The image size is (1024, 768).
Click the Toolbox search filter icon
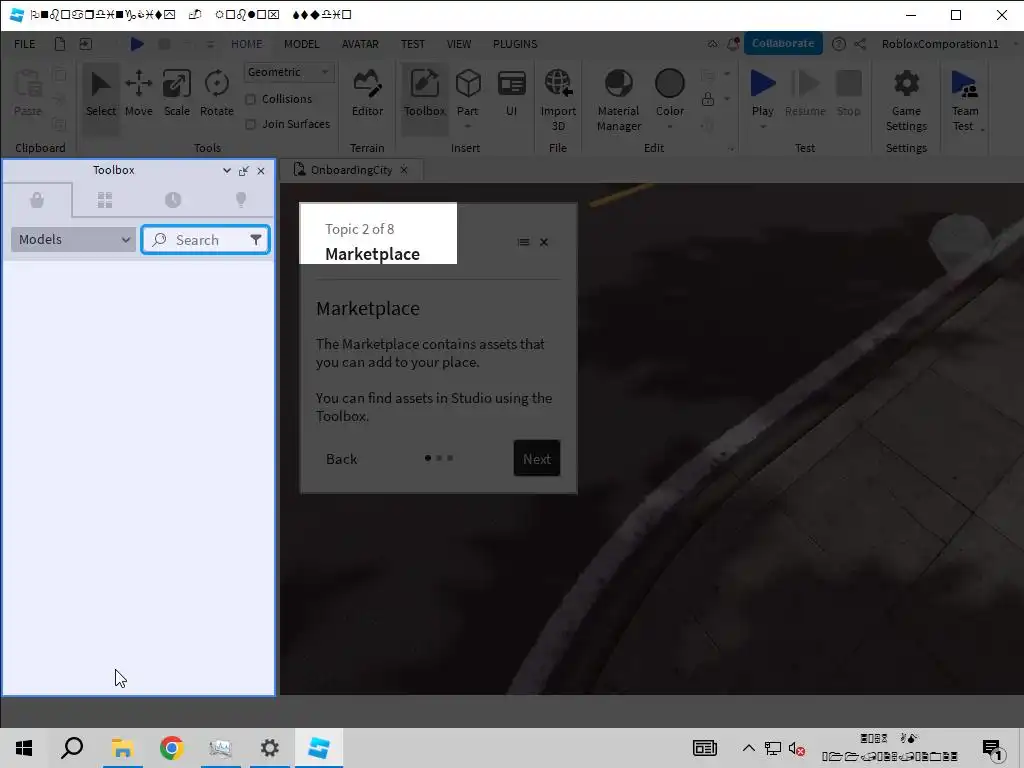pos(256,240)
